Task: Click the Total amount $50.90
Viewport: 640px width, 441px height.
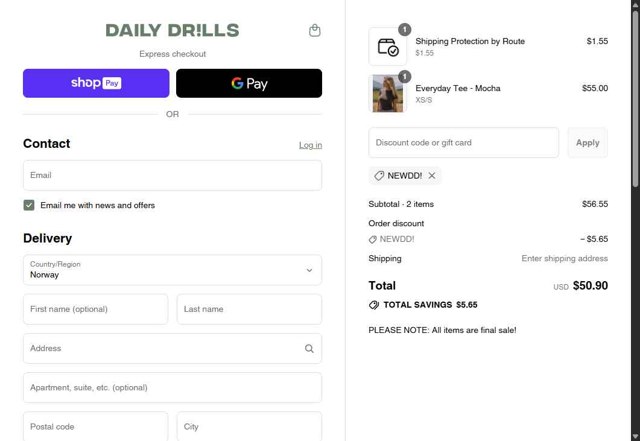Action: tap(590, 285)
